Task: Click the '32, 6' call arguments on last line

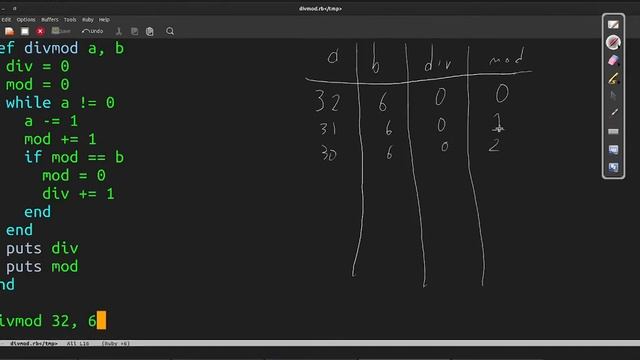Action: (x=74, y=321)
